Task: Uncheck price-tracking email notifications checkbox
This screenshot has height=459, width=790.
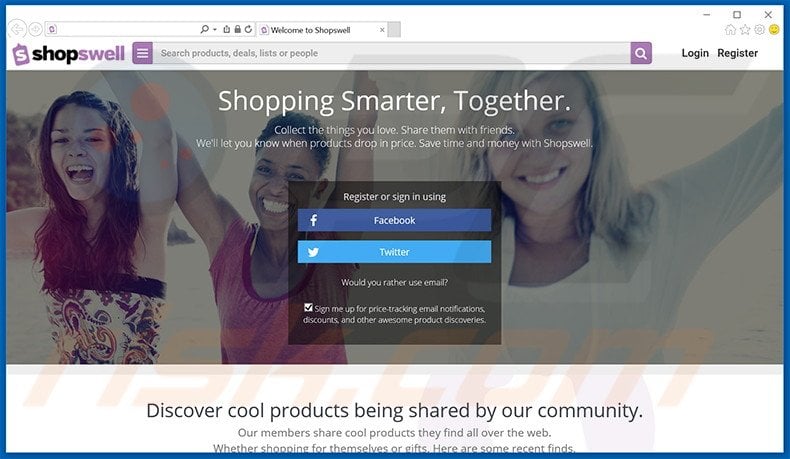Action: coord(308,307)
